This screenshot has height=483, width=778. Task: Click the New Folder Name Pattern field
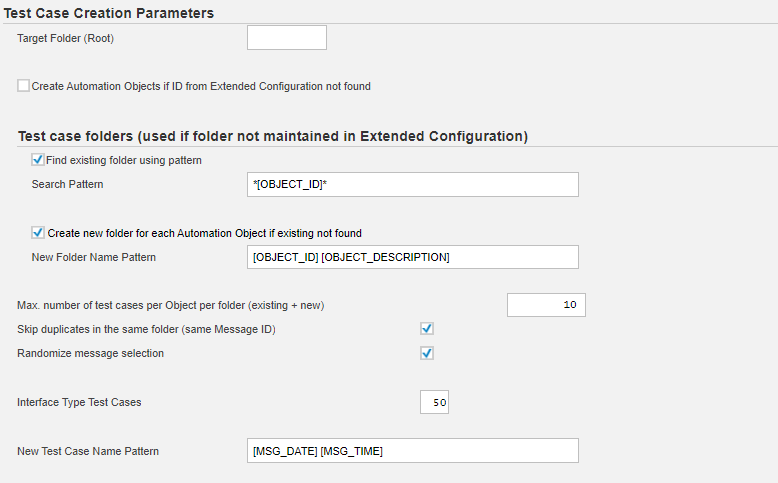coord(412,257)
